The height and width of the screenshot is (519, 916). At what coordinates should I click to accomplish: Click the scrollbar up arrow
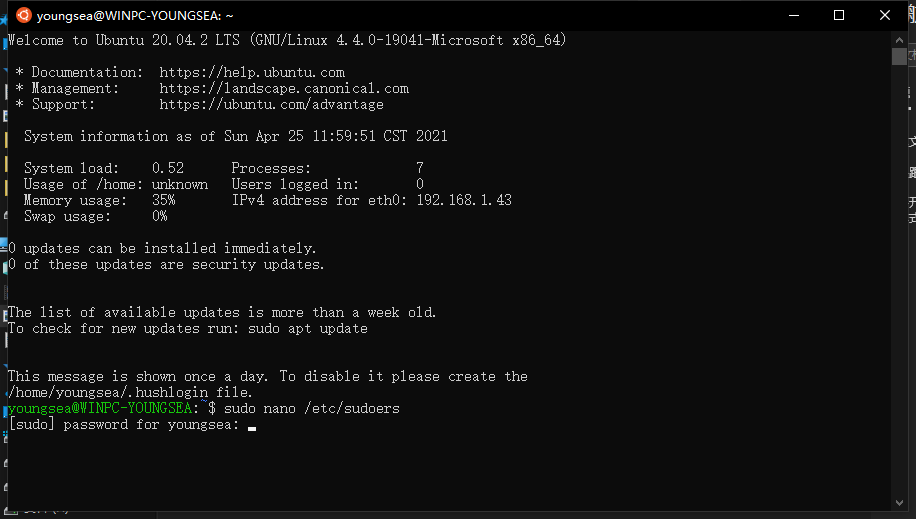click(899, 40)
